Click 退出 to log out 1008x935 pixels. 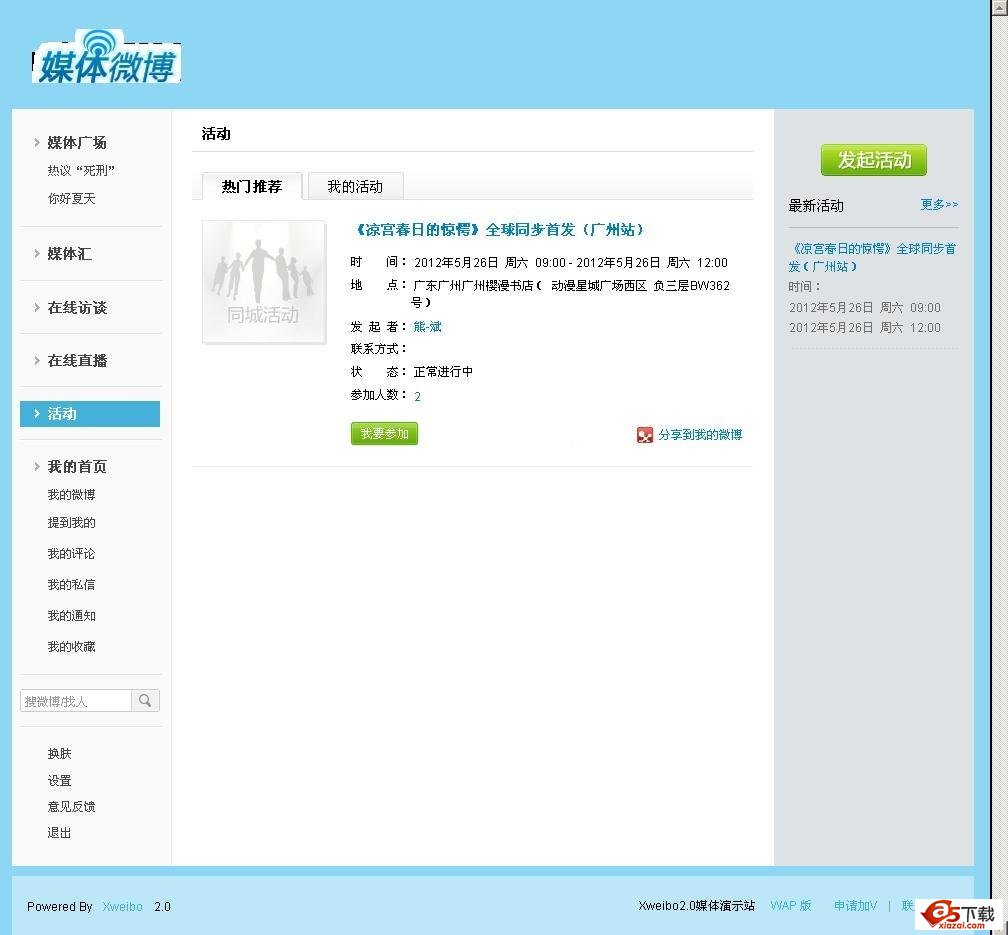[x=59, y=833]
